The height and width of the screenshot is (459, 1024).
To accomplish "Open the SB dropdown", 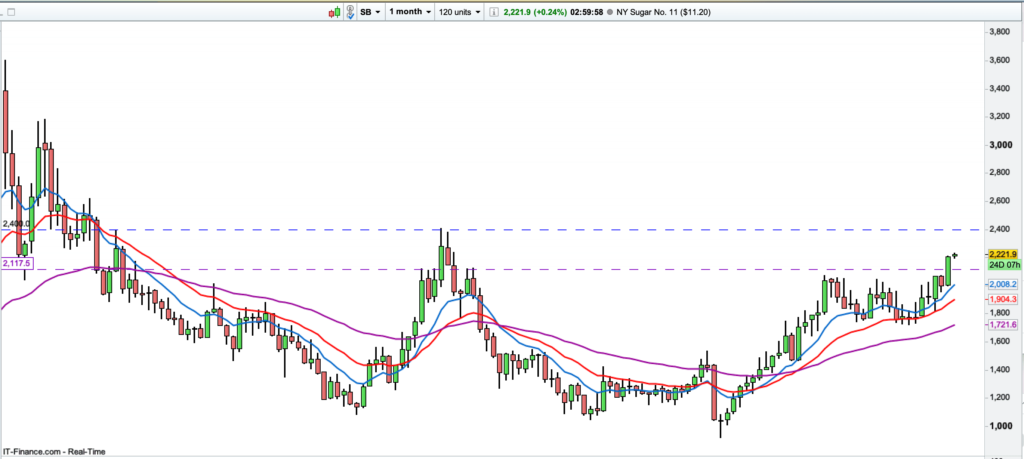I will (x=370, y=11).
